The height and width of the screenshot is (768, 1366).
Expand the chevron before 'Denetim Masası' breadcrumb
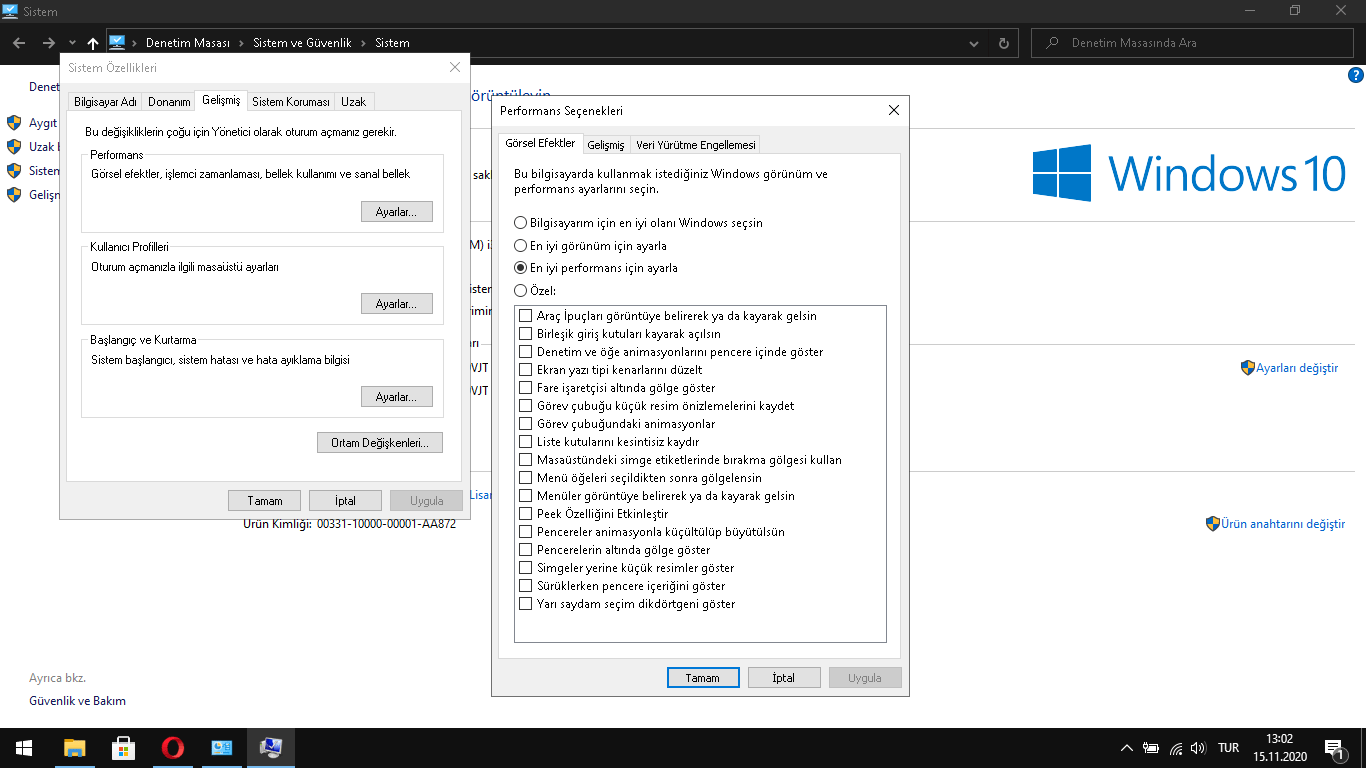coord(136,43)
